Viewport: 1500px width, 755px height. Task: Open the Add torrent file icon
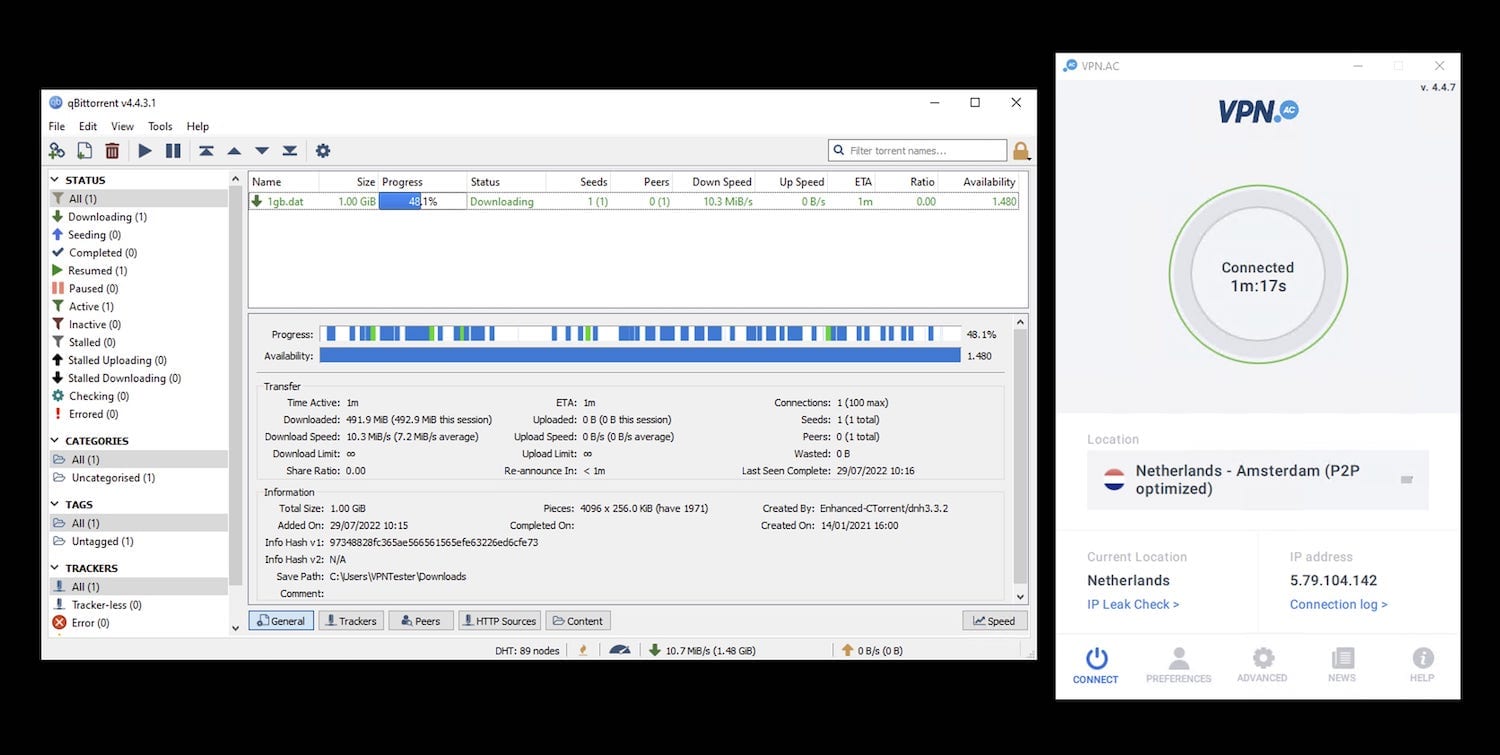coord(84,150)
